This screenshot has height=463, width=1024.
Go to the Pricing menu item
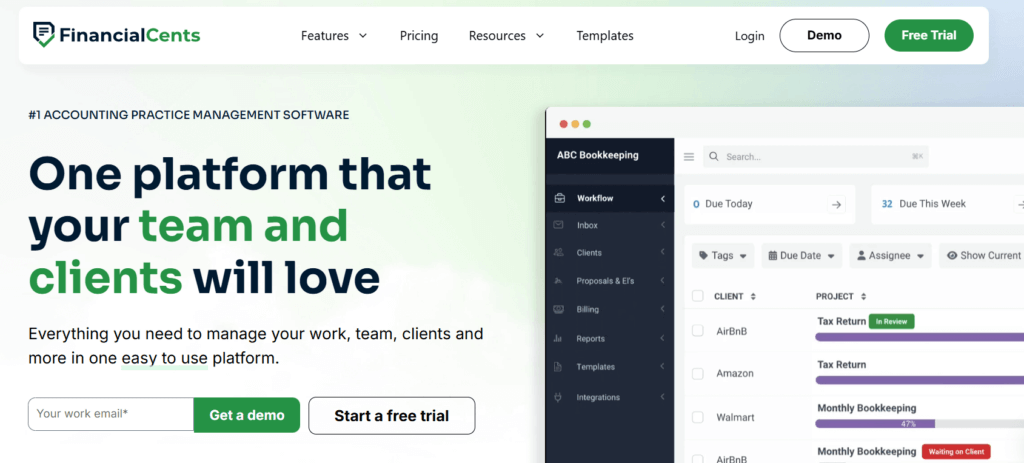(419, 36)
